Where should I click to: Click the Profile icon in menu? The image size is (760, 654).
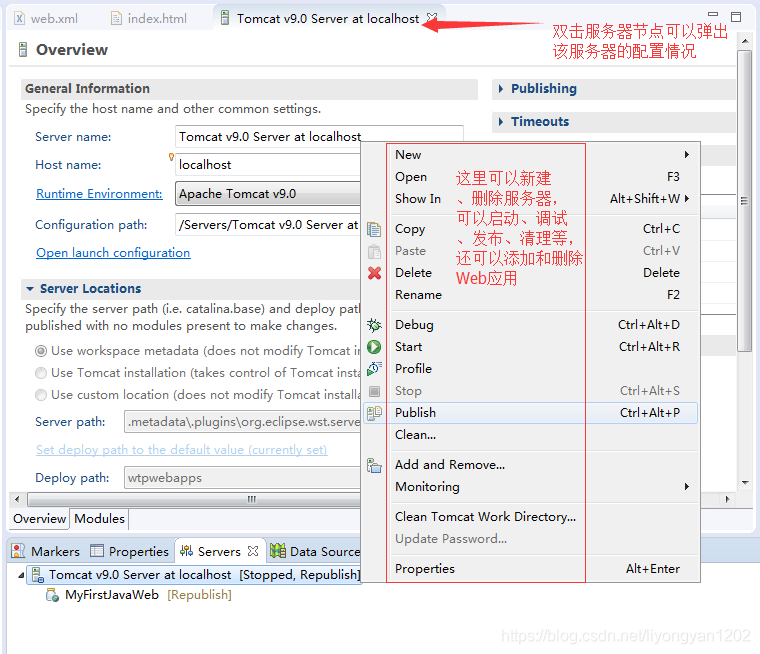point(374,368)
